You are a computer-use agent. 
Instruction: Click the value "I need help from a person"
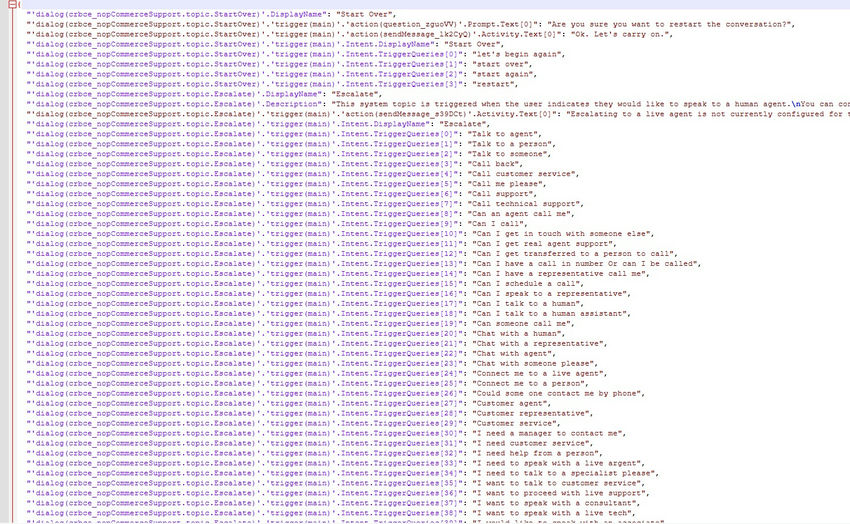[x=537, y=454]
